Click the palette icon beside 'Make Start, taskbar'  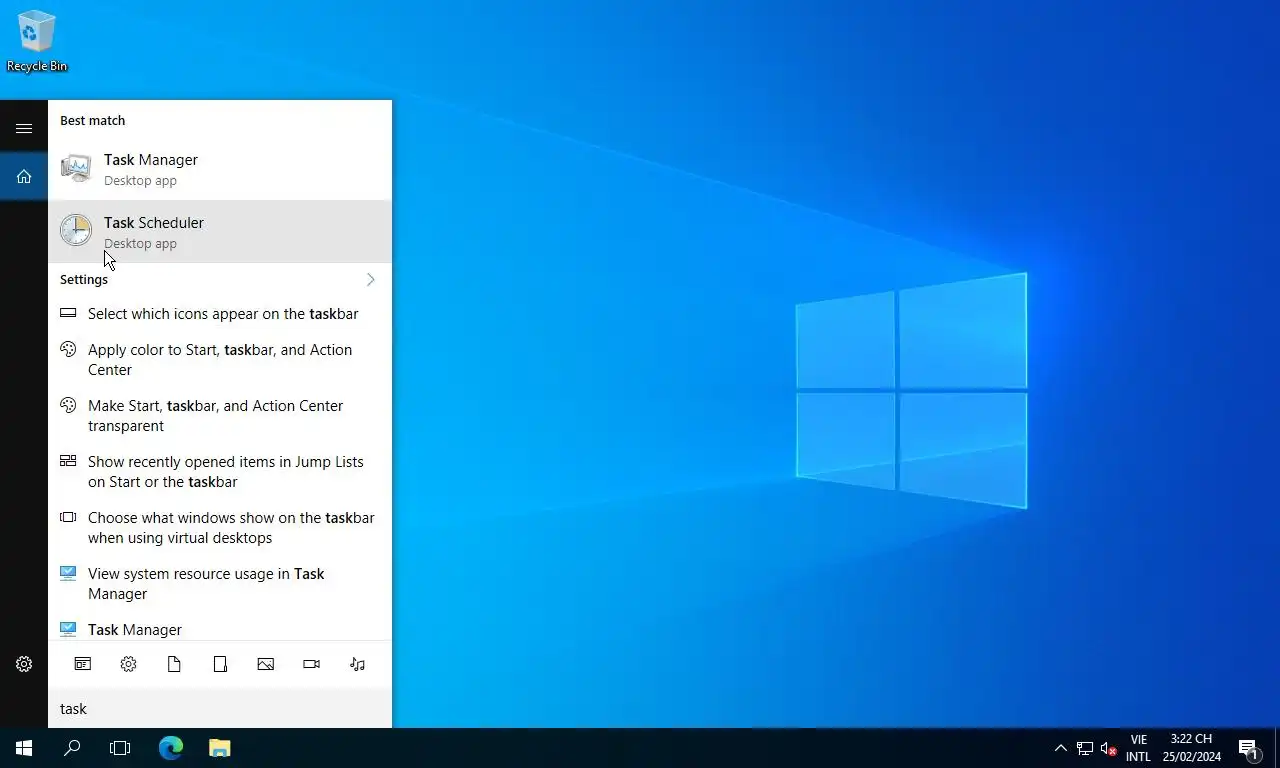(68, 405)
